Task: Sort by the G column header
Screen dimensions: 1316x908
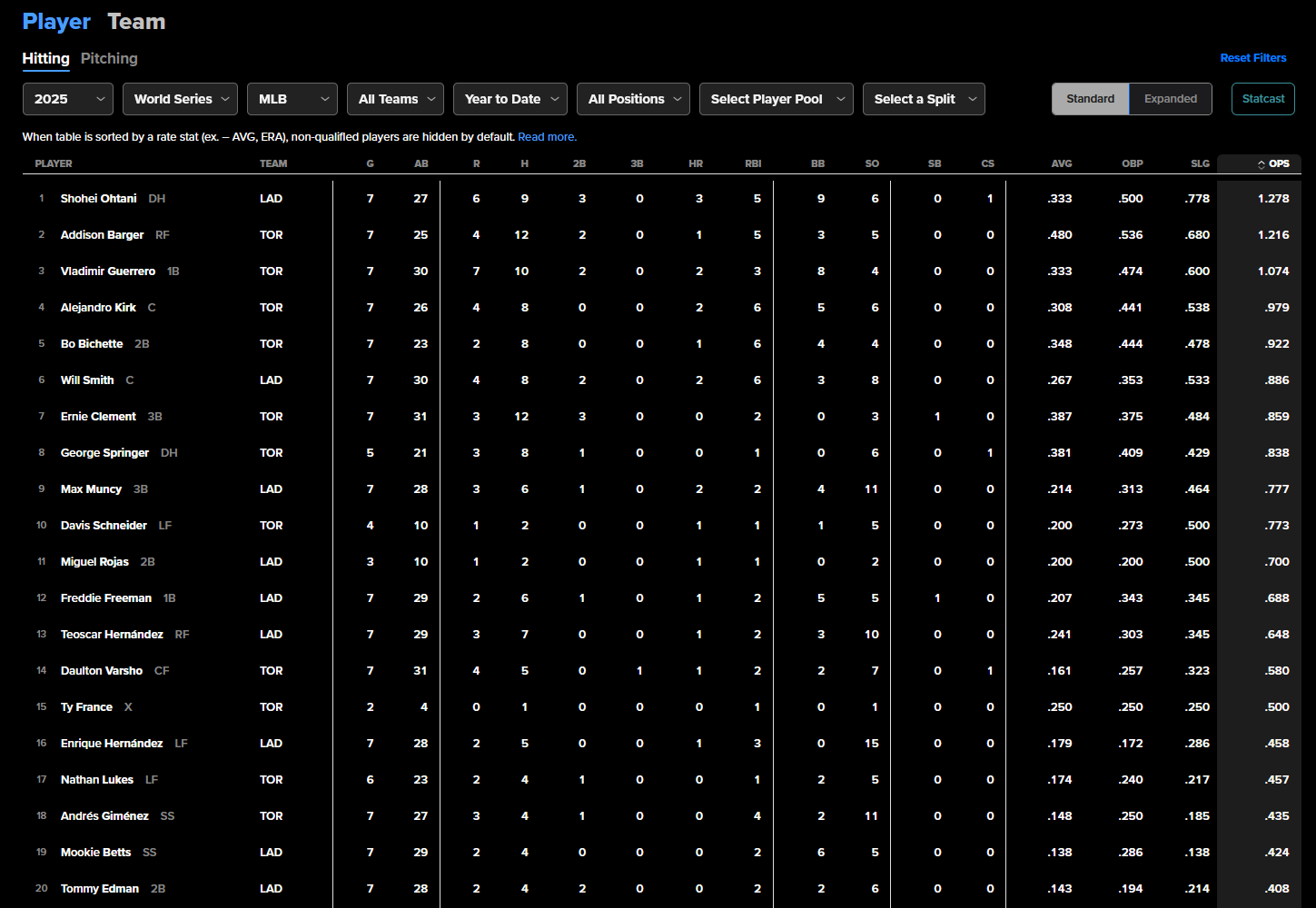Action: click(371, 164)
